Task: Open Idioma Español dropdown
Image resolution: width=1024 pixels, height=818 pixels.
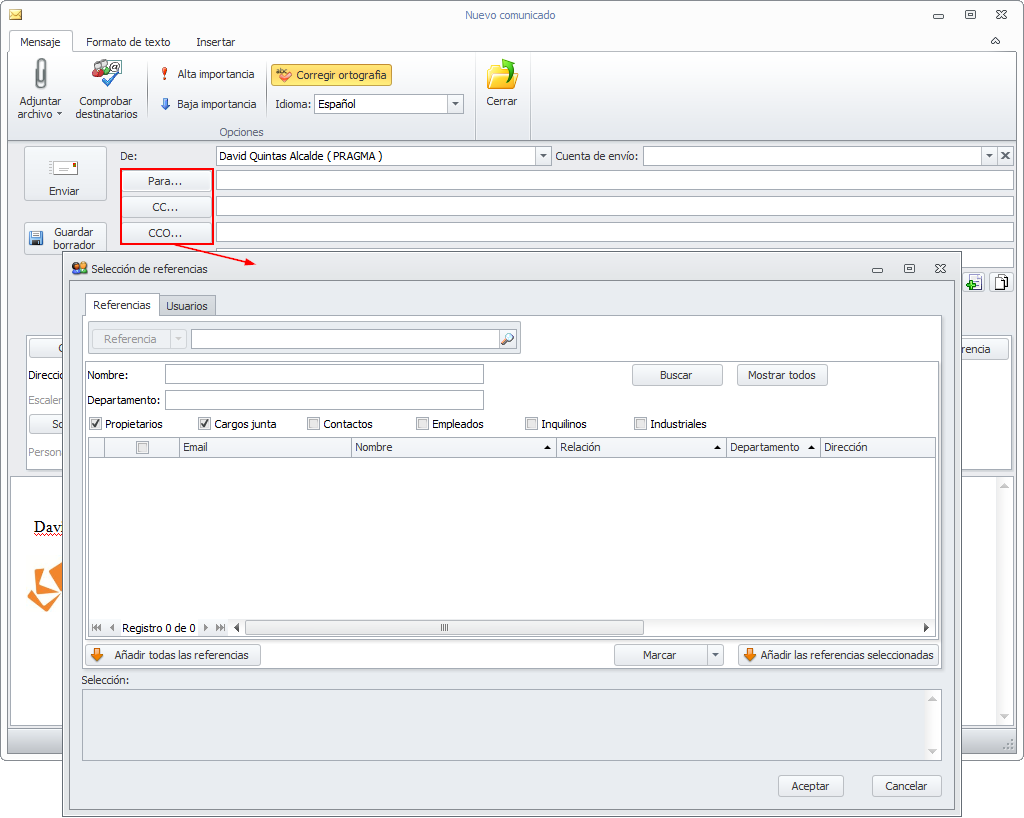Action: [455, 104]
